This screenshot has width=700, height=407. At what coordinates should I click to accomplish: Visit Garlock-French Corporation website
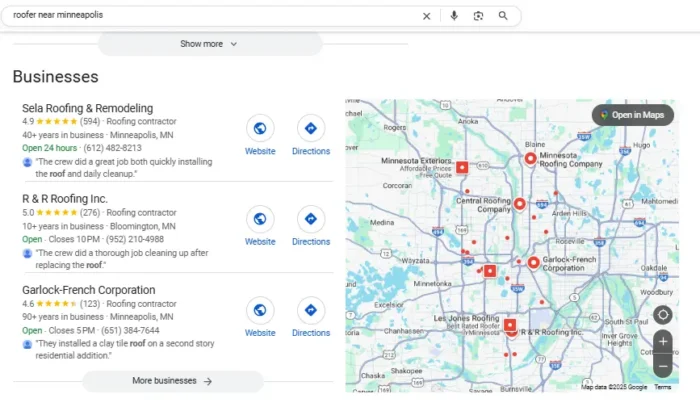[260, 311]
